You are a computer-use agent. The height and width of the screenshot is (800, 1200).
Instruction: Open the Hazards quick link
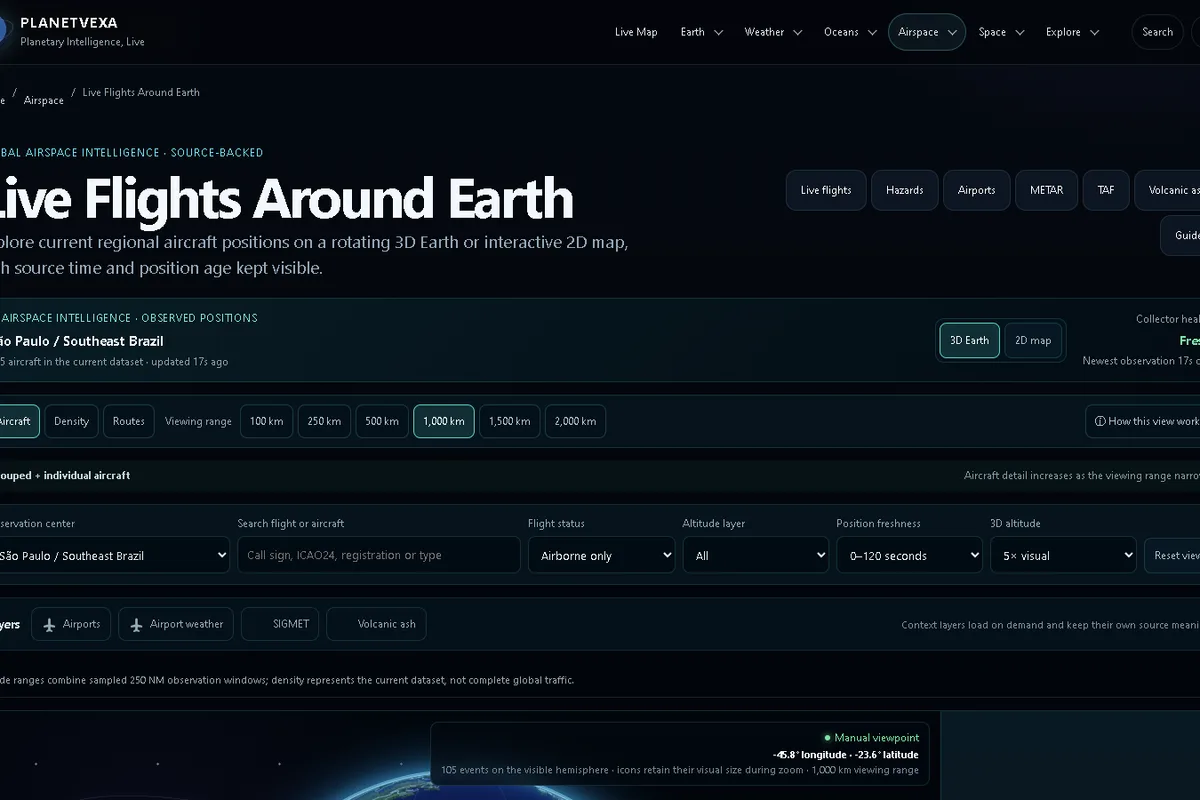[x=904, y=190]
